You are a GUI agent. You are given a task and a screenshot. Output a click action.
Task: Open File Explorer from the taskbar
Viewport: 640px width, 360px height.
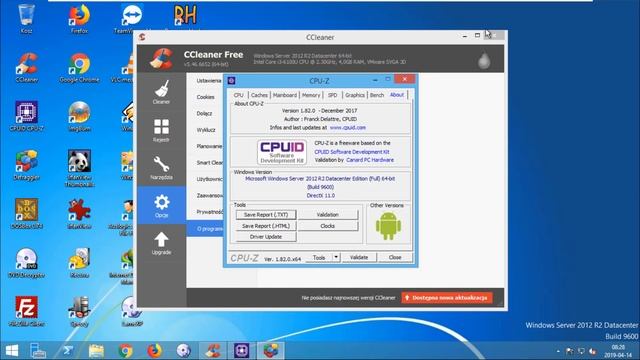point(96,351)
